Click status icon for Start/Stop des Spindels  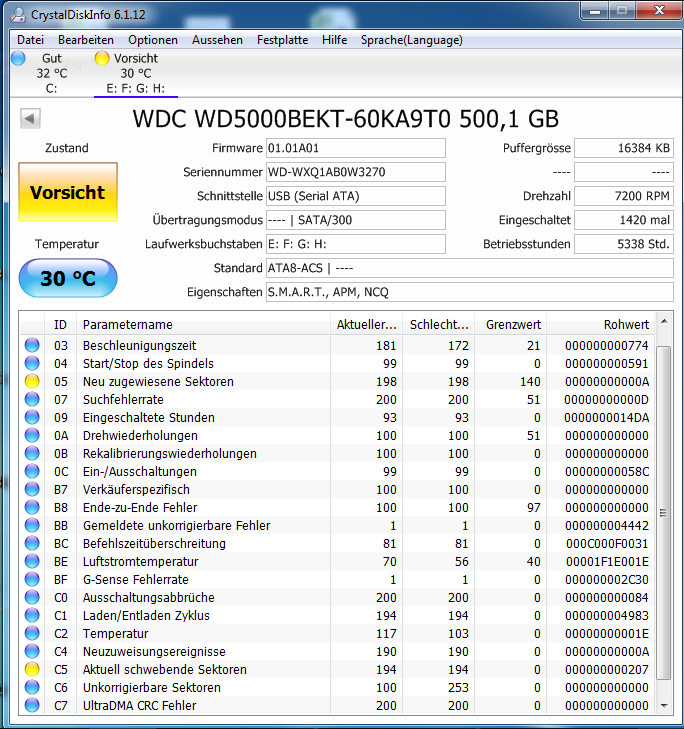pyautogui.click(x=32, y=364)
